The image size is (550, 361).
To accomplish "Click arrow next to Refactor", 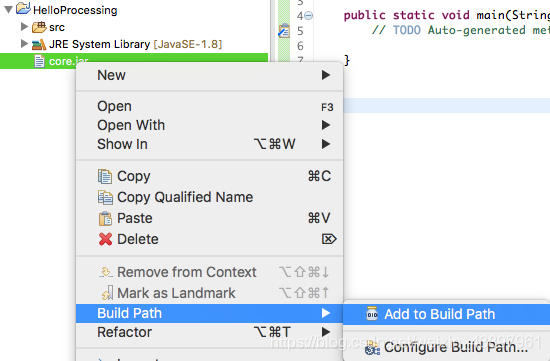I will point(326,332).
